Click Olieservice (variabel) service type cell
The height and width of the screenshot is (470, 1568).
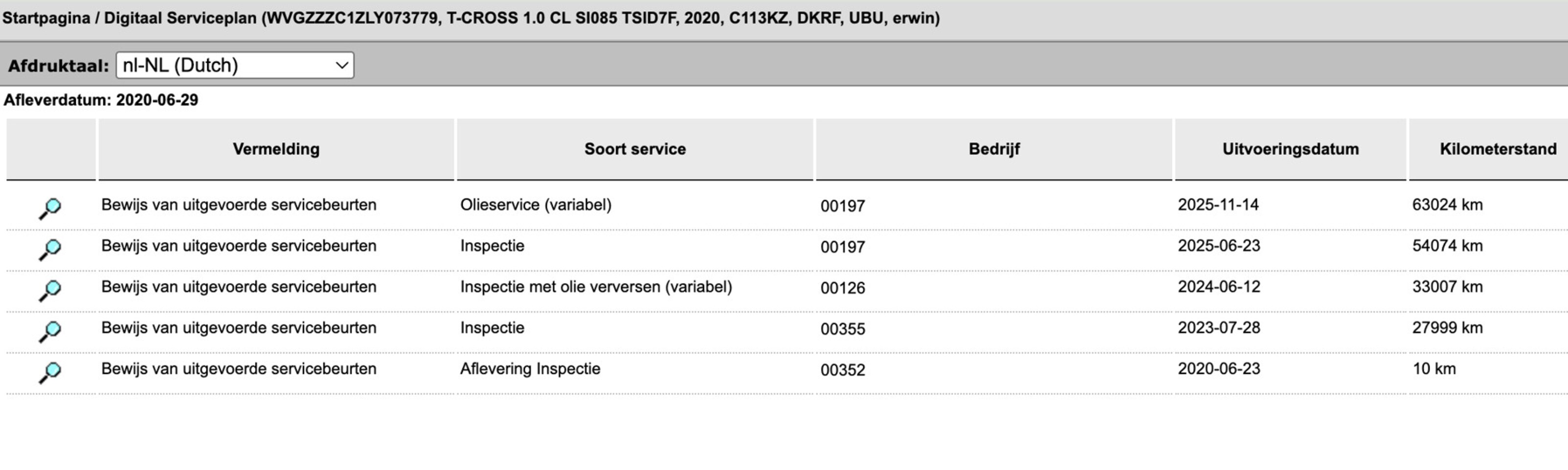pos(536,205)
